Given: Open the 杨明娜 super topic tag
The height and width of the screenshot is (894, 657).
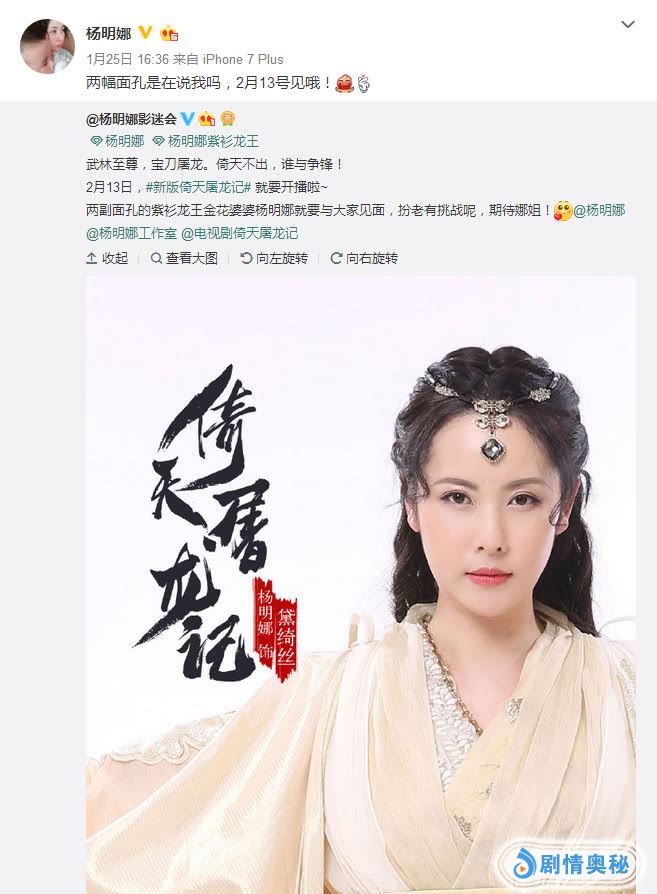Looking at the screenshot, I should point(117,141).
